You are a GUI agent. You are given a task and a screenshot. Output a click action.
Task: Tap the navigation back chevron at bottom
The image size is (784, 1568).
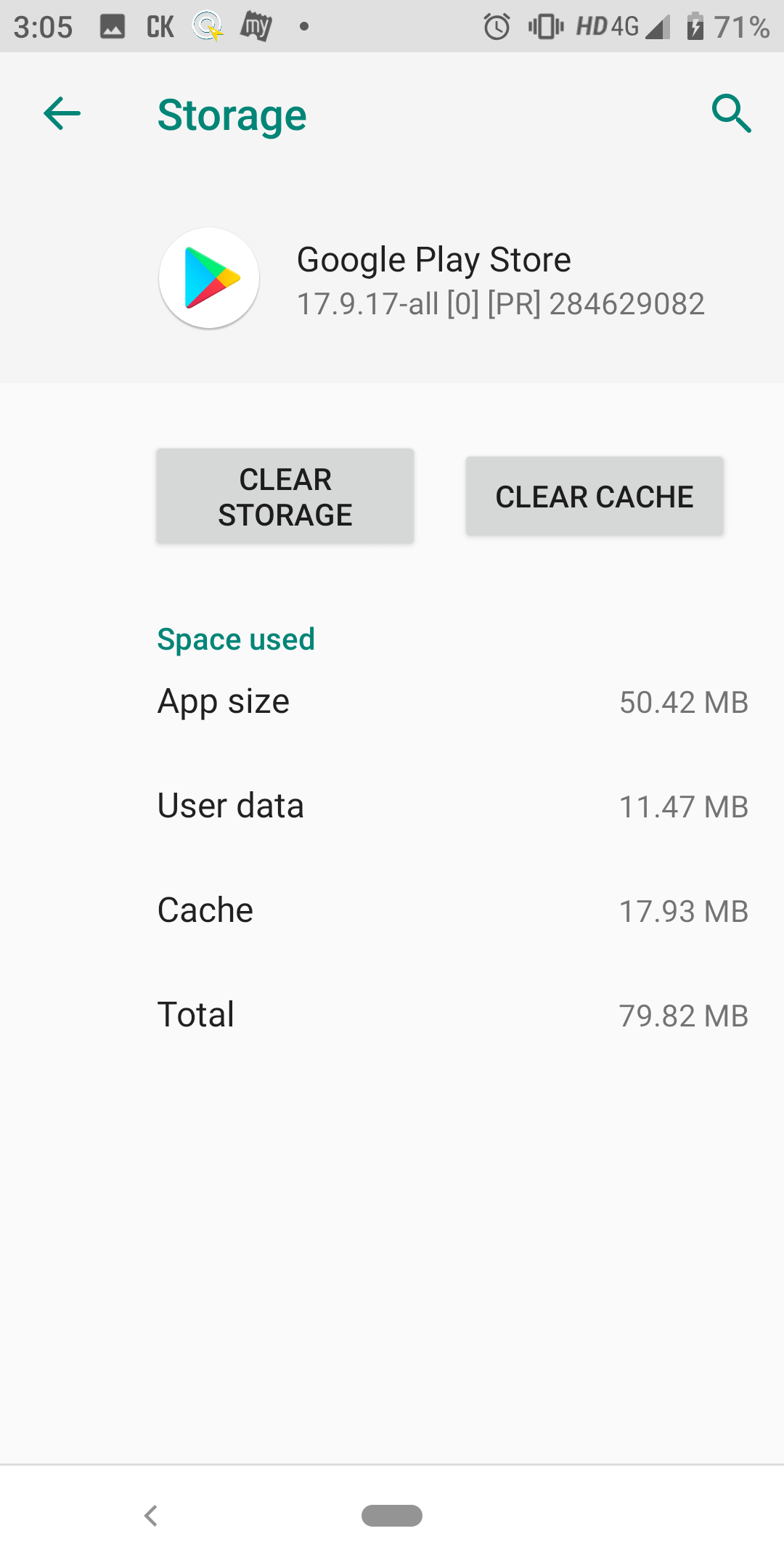[x=151, y=1516]
